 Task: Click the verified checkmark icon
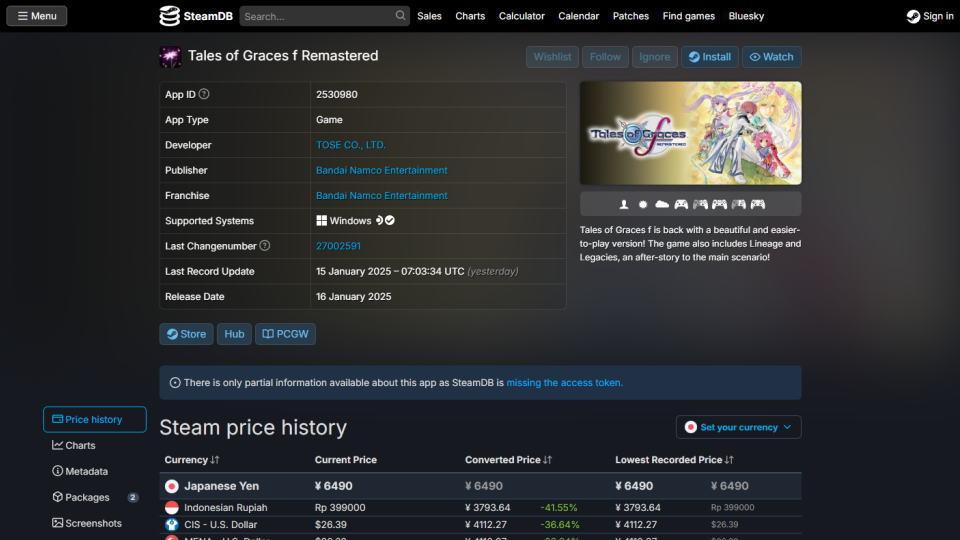390,220
